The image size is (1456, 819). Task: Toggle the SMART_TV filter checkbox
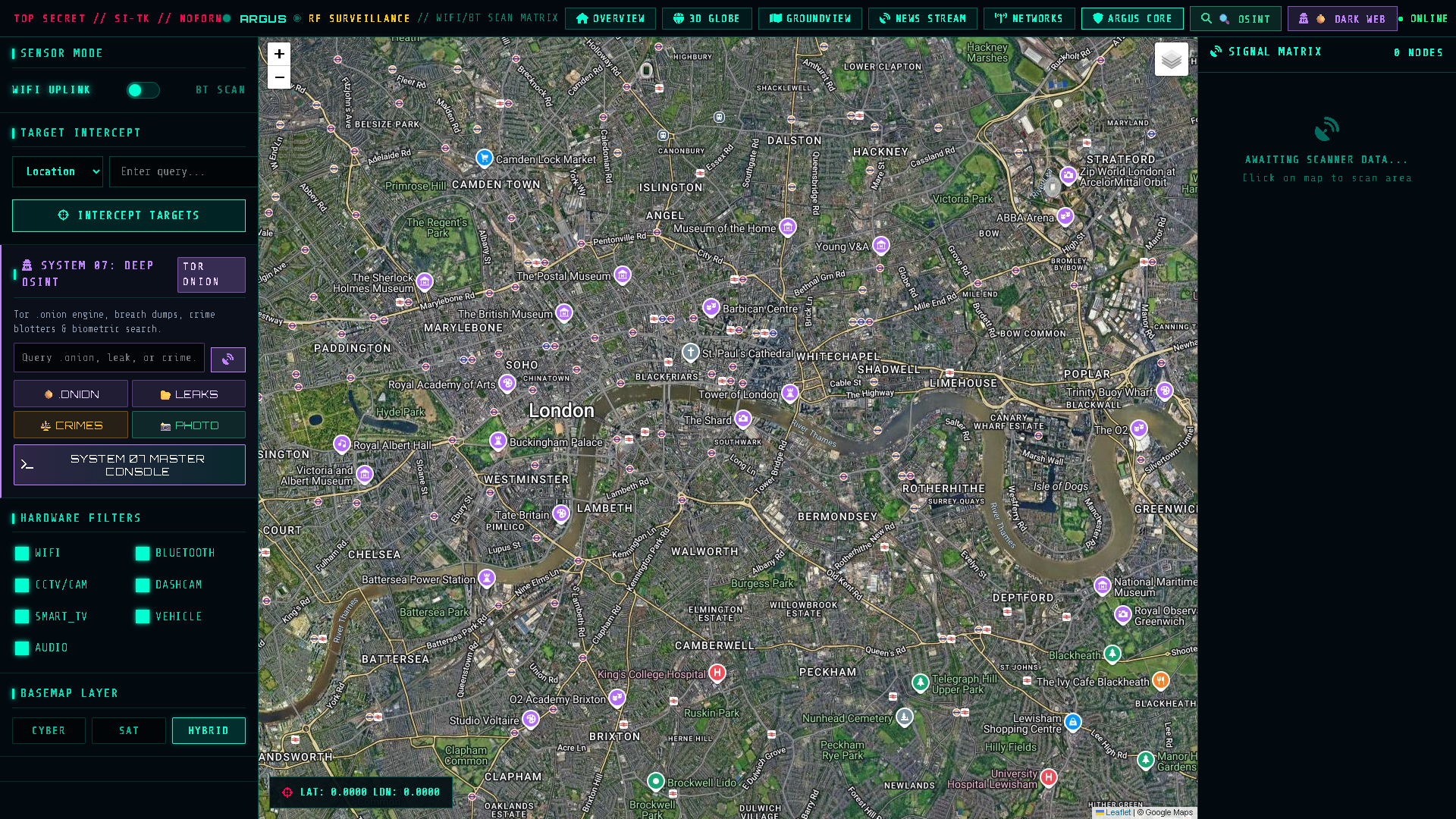coord(22,617)
